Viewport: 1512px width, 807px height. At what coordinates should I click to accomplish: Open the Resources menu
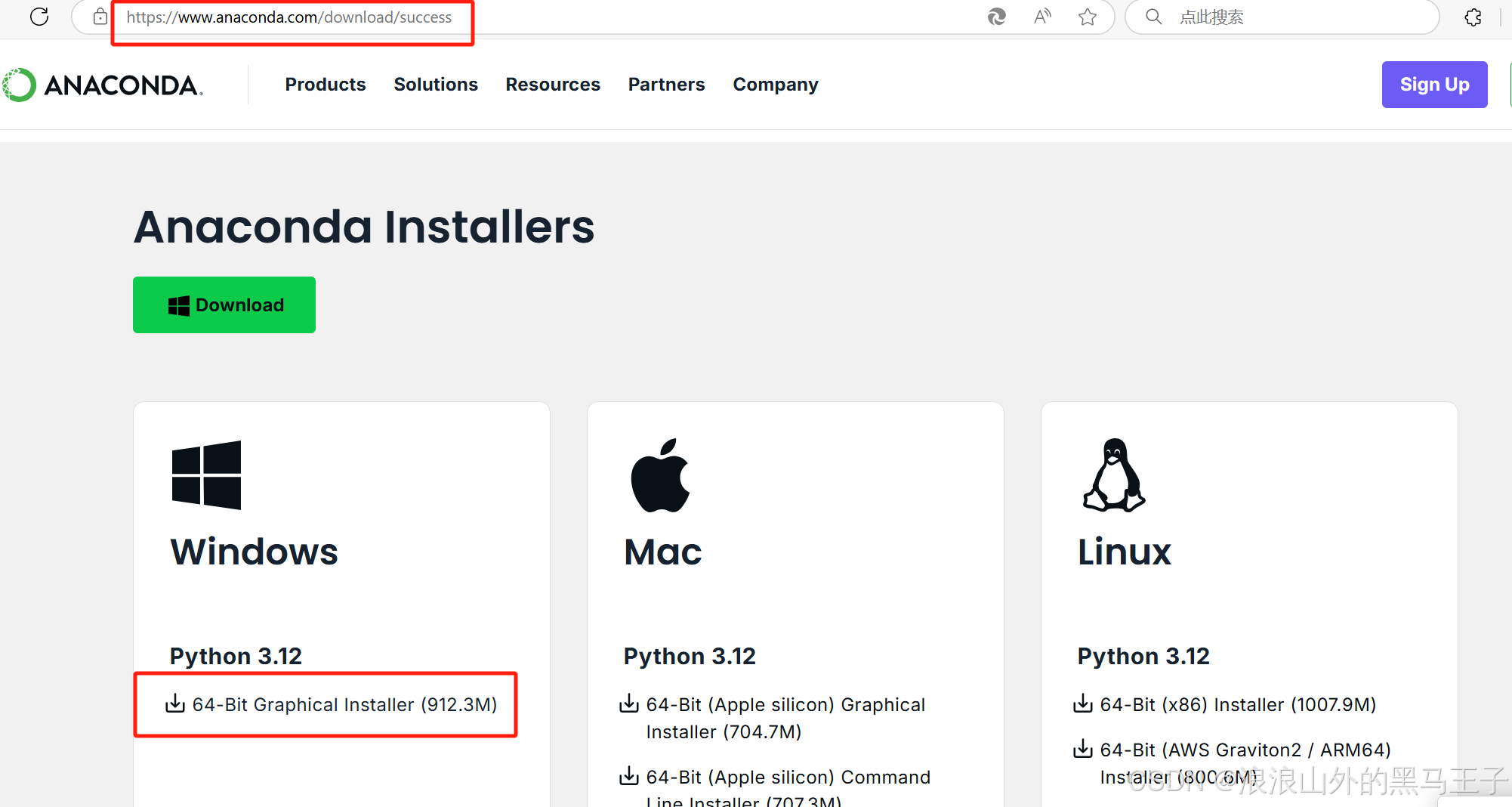(553, 85)
